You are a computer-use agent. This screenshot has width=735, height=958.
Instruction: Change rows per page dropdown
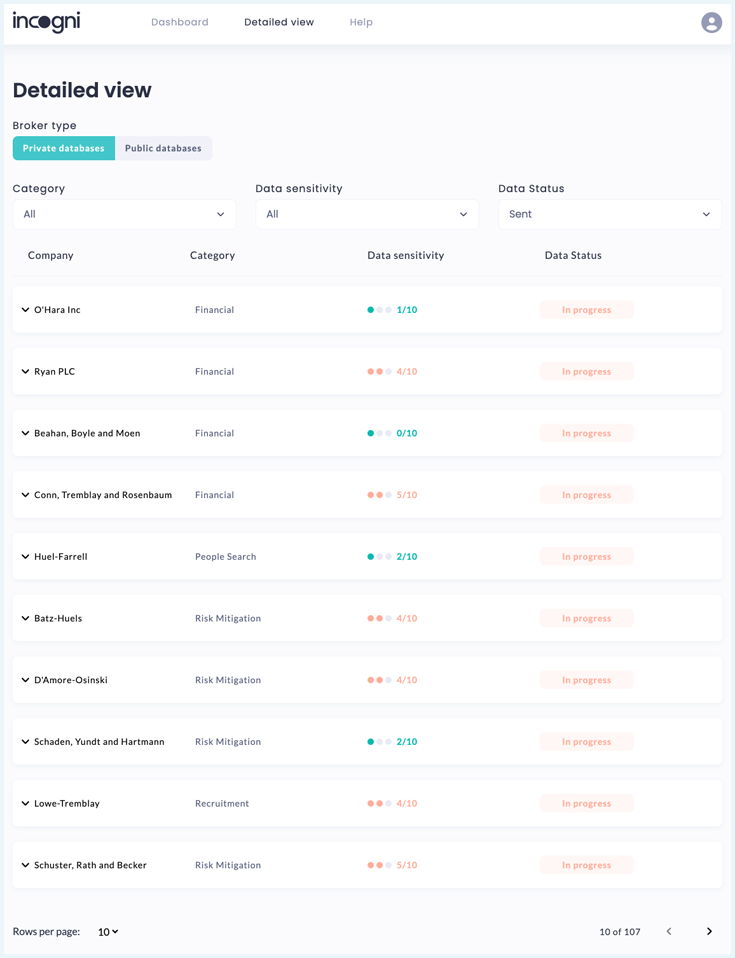(x=108, y=932)
